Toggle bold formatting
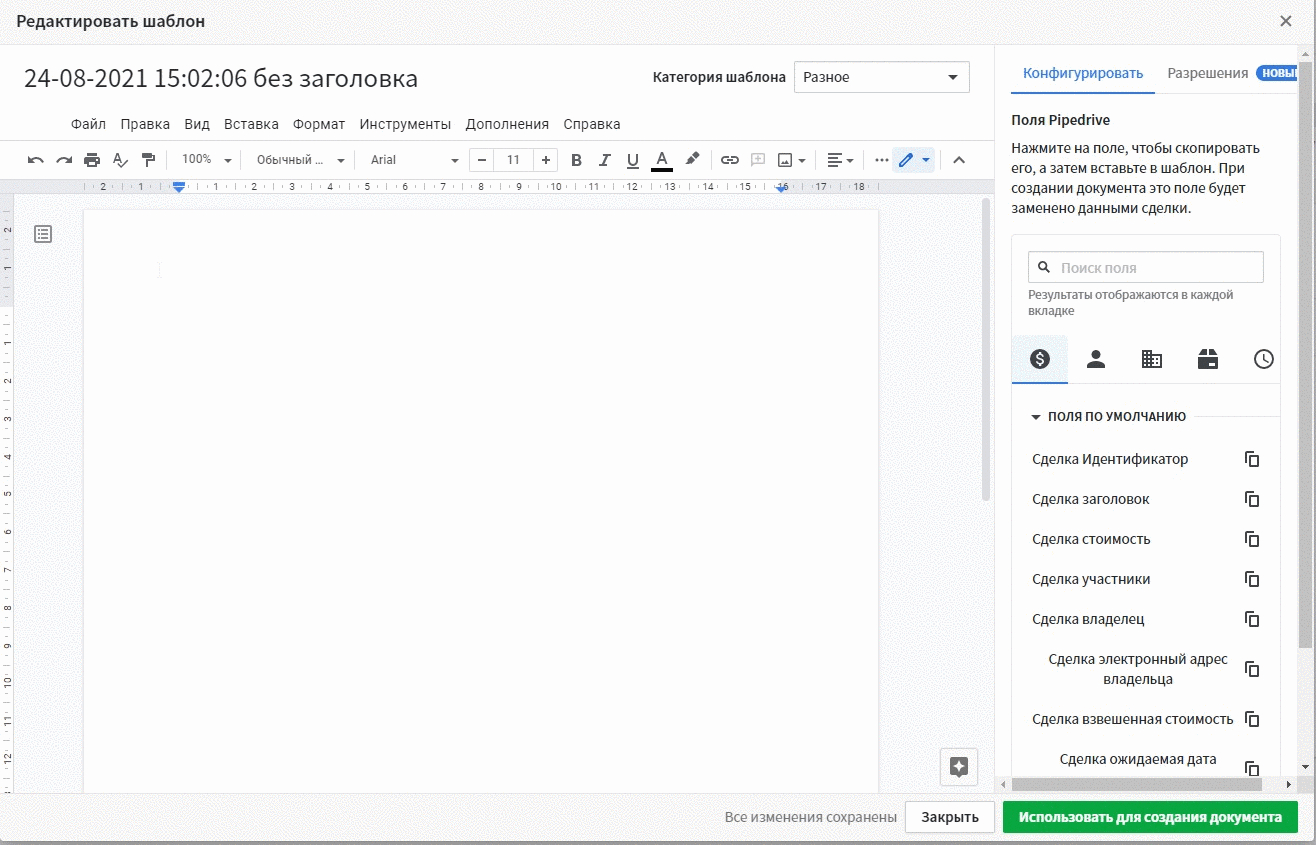 pos(576,160)
